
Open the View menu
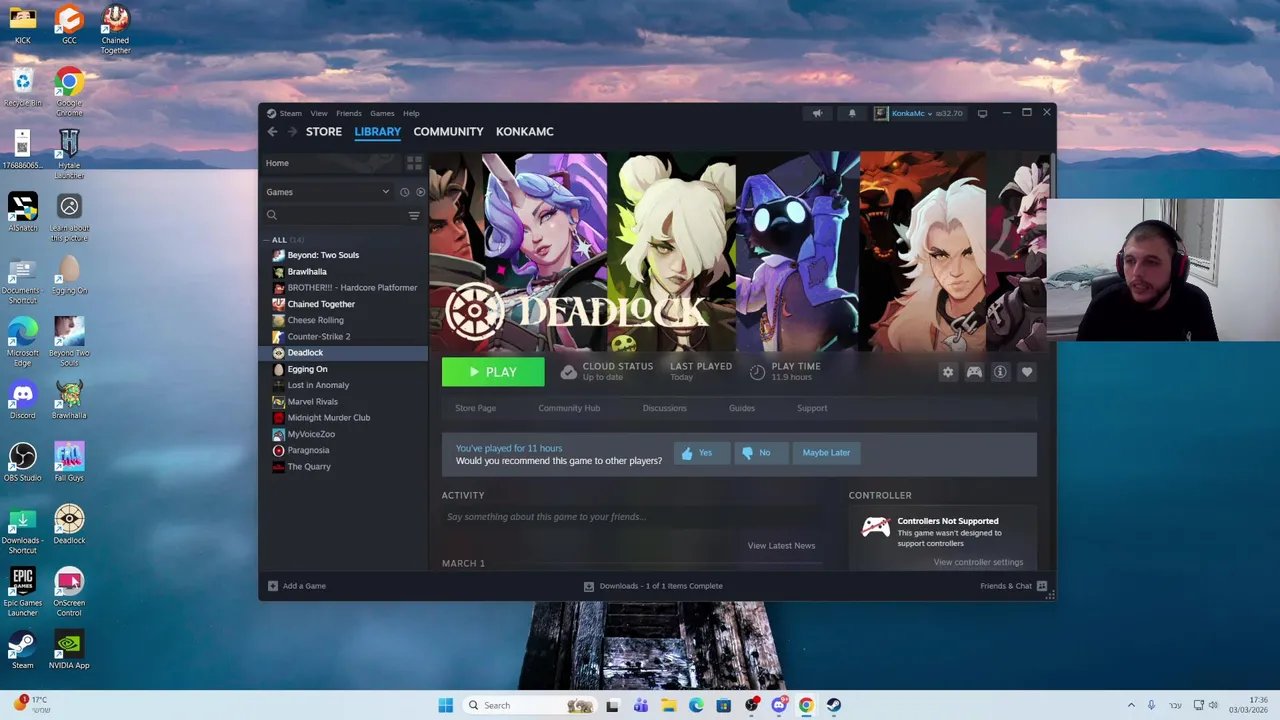coord(318,113)
